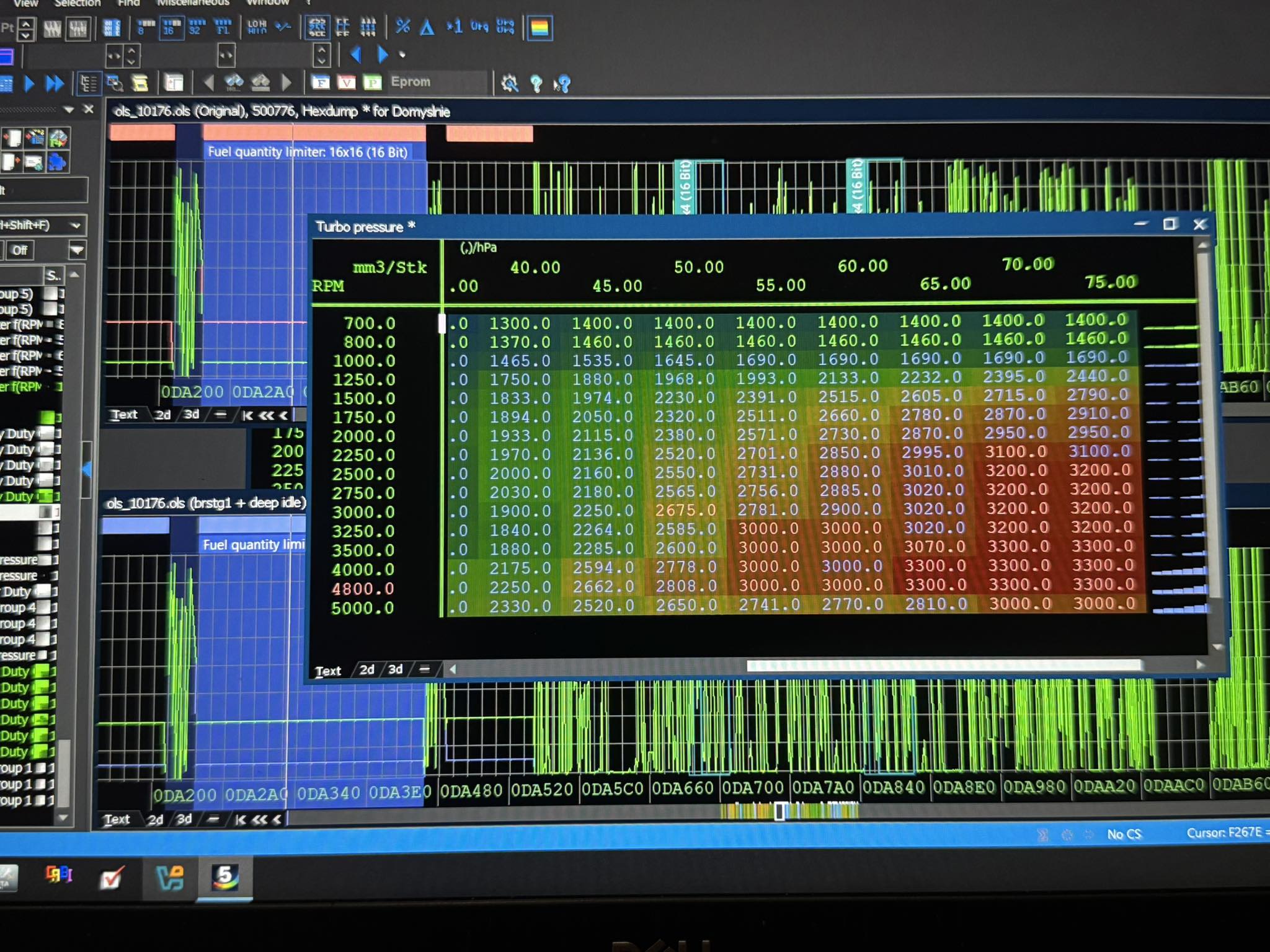Click the blue right arrow toolbar button

click(382, 55)
